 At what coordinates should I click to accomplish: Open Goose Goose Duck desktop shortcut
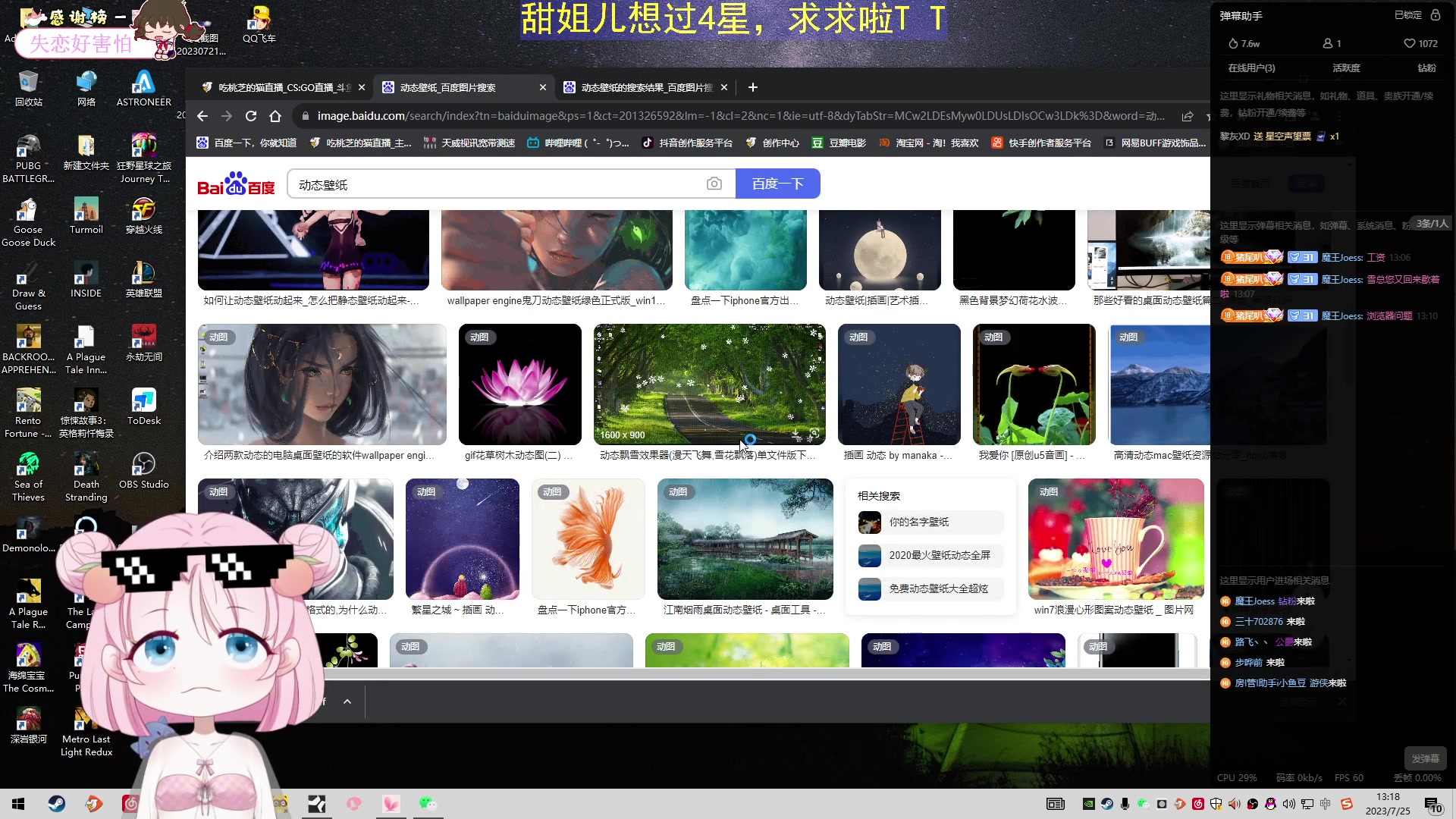point(28,222)
